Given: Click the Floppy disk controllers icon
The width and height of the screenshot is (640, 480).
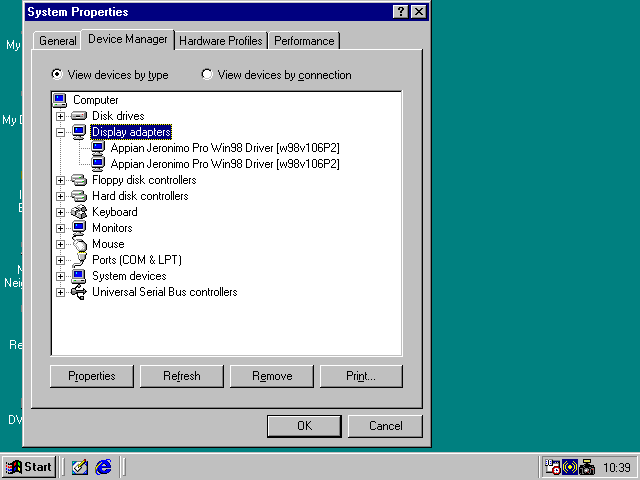Looking at the screenshot, I should pyautogui.click(x=79, y=180).
